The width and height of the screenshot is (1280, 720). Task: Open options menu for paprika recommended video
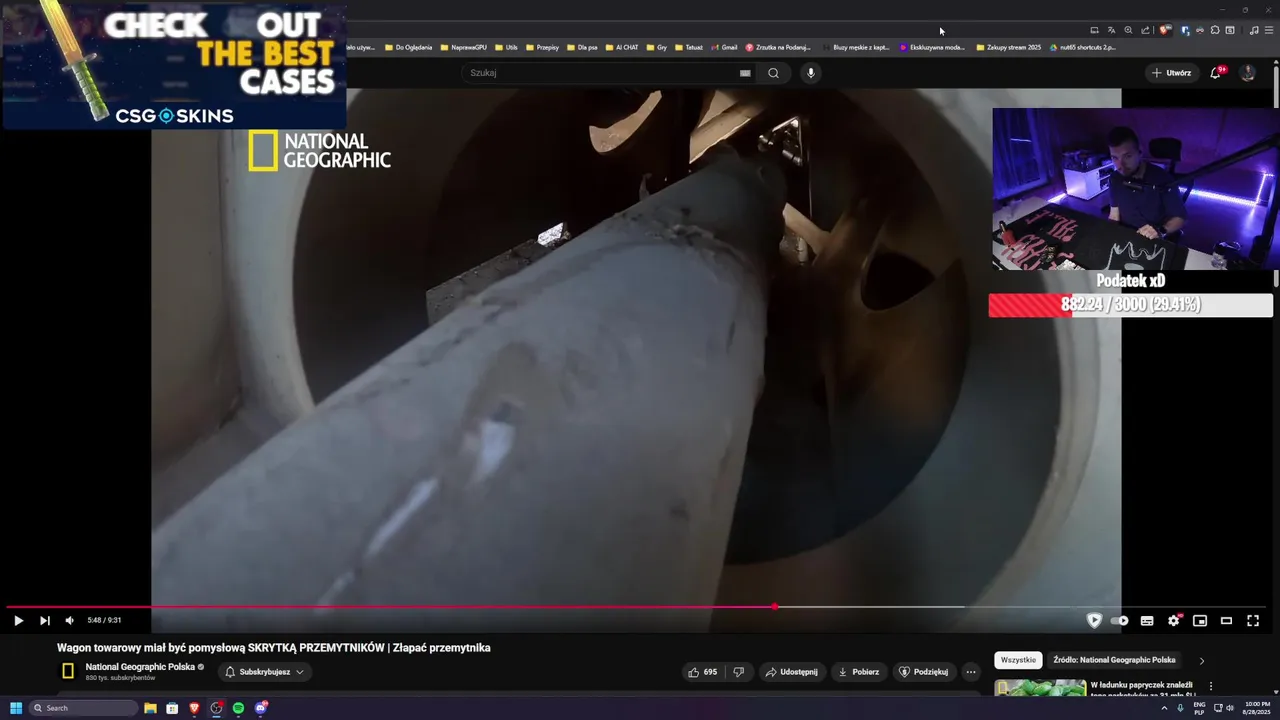click(1211, 687)
